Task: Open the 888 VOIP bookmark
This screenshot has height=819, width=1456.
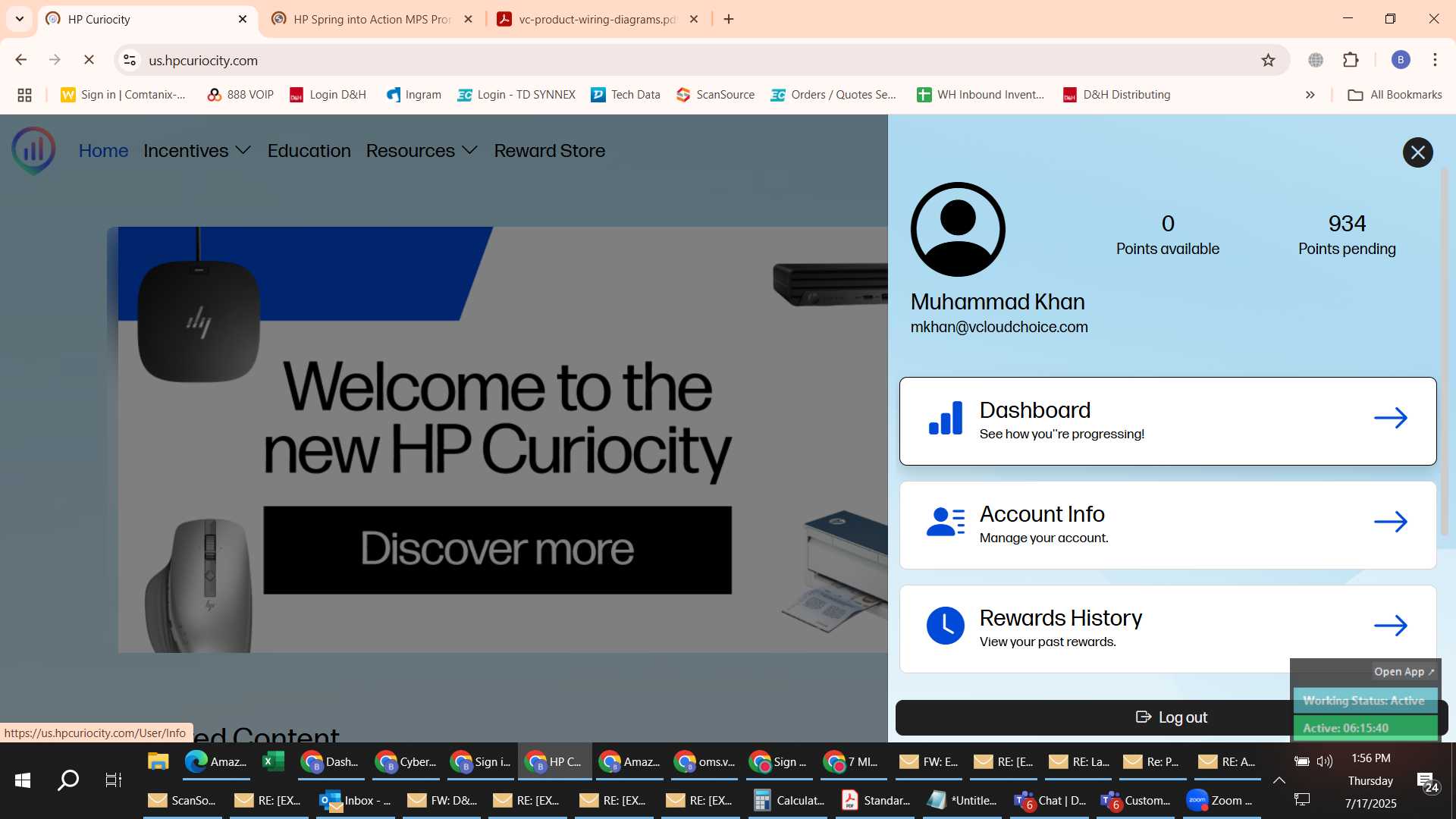Action: coord(240,95)
